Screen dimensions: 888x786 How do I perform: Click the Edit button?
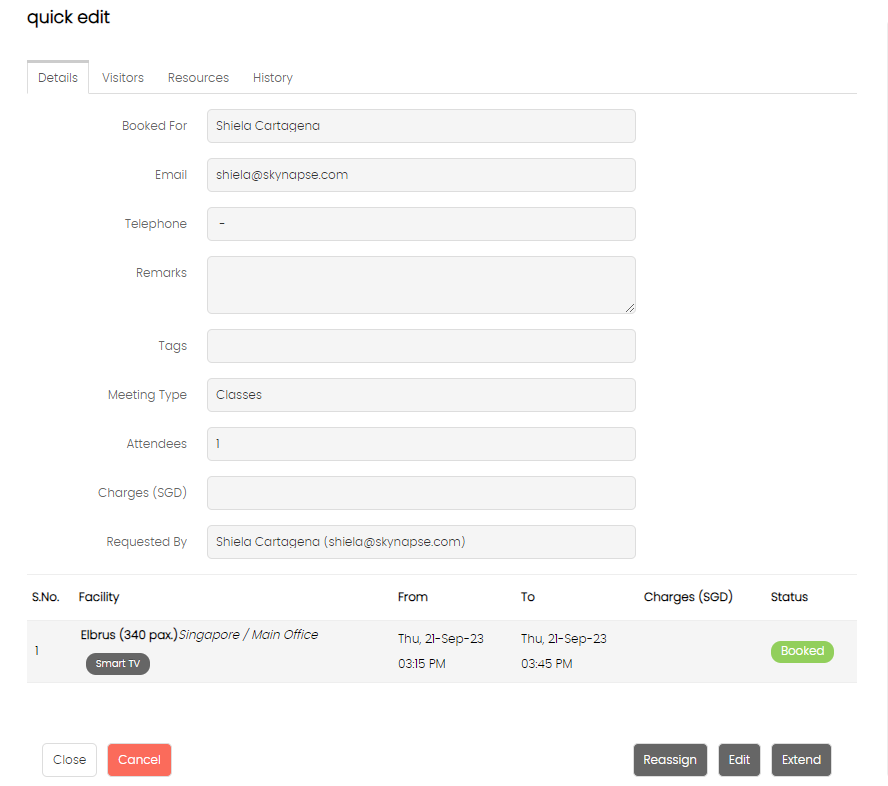(x=739, y=760)
